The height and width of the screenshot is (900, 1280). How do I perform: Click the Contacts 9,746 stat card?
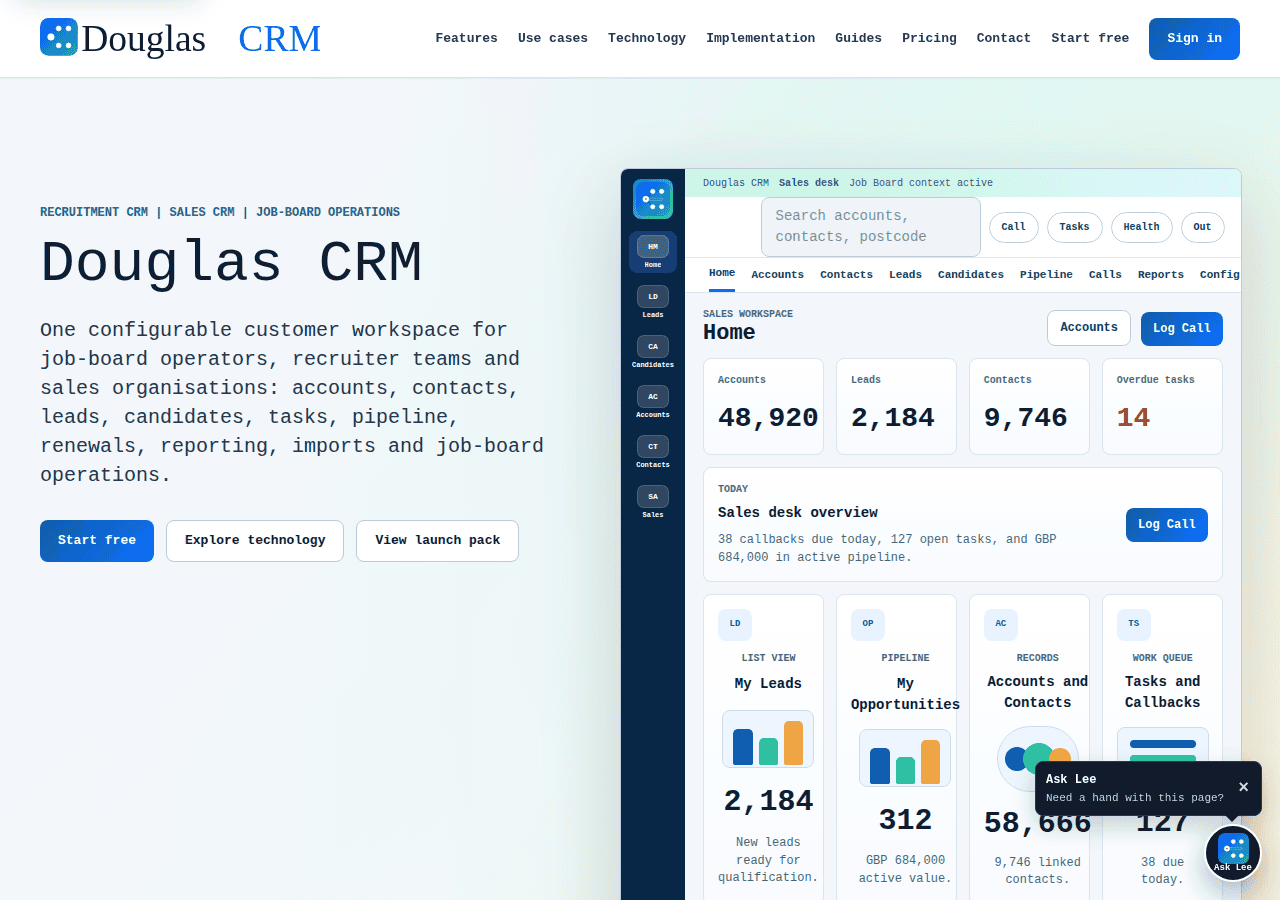pos(1029,407)
